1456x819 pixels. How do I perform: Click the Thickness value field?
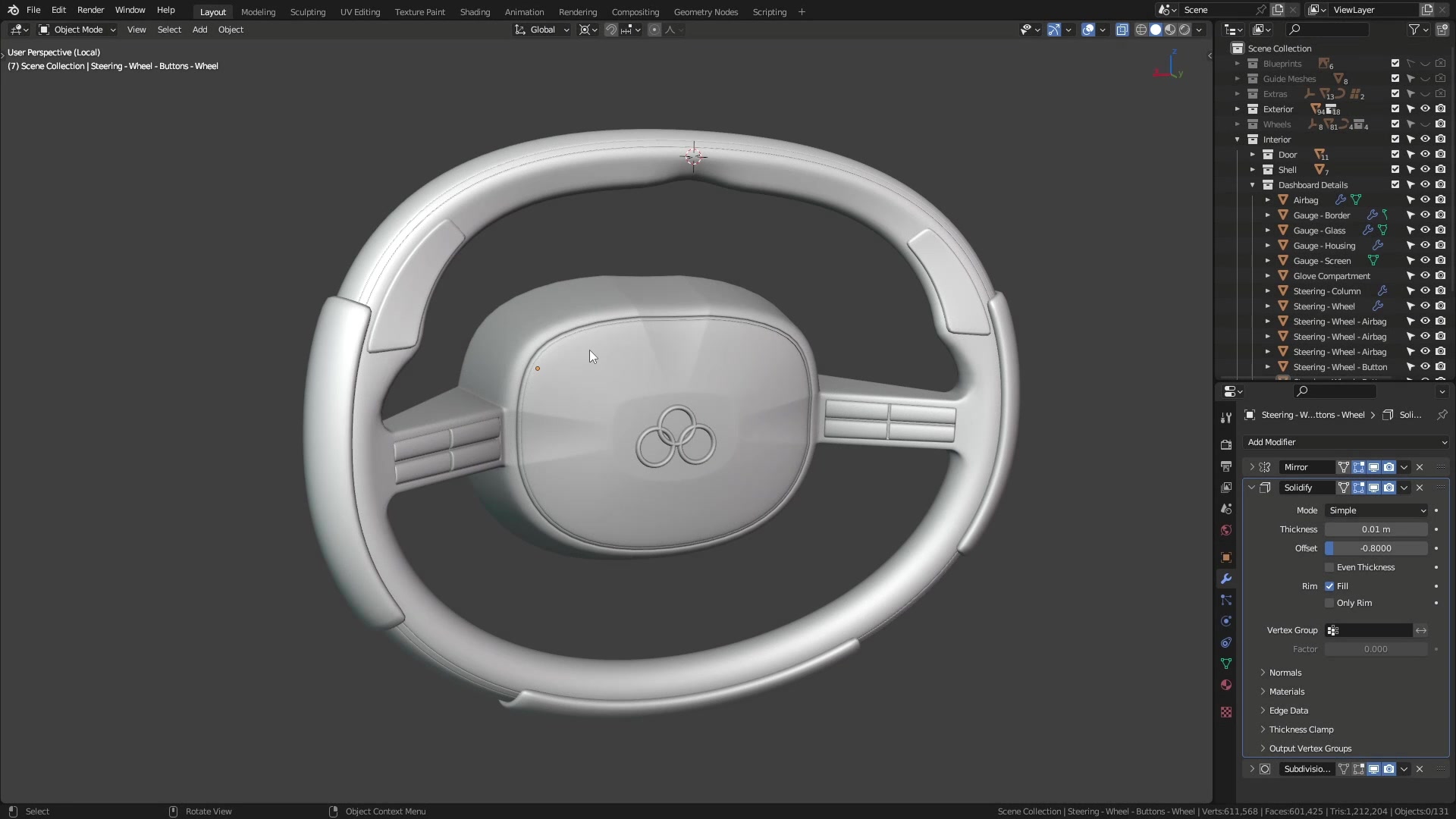coord(1376,529)
